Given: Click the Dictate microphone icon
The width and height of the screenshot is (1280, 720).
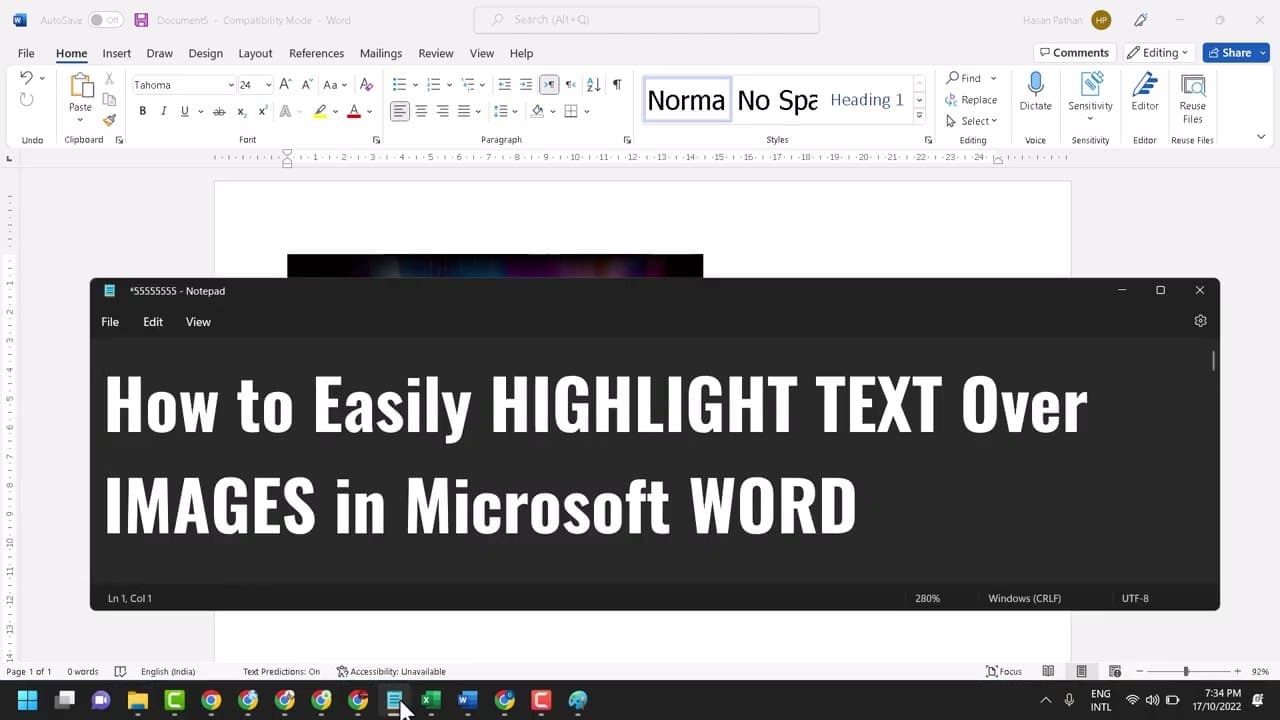Looking at the screenshot, I should click(1035, 92).
